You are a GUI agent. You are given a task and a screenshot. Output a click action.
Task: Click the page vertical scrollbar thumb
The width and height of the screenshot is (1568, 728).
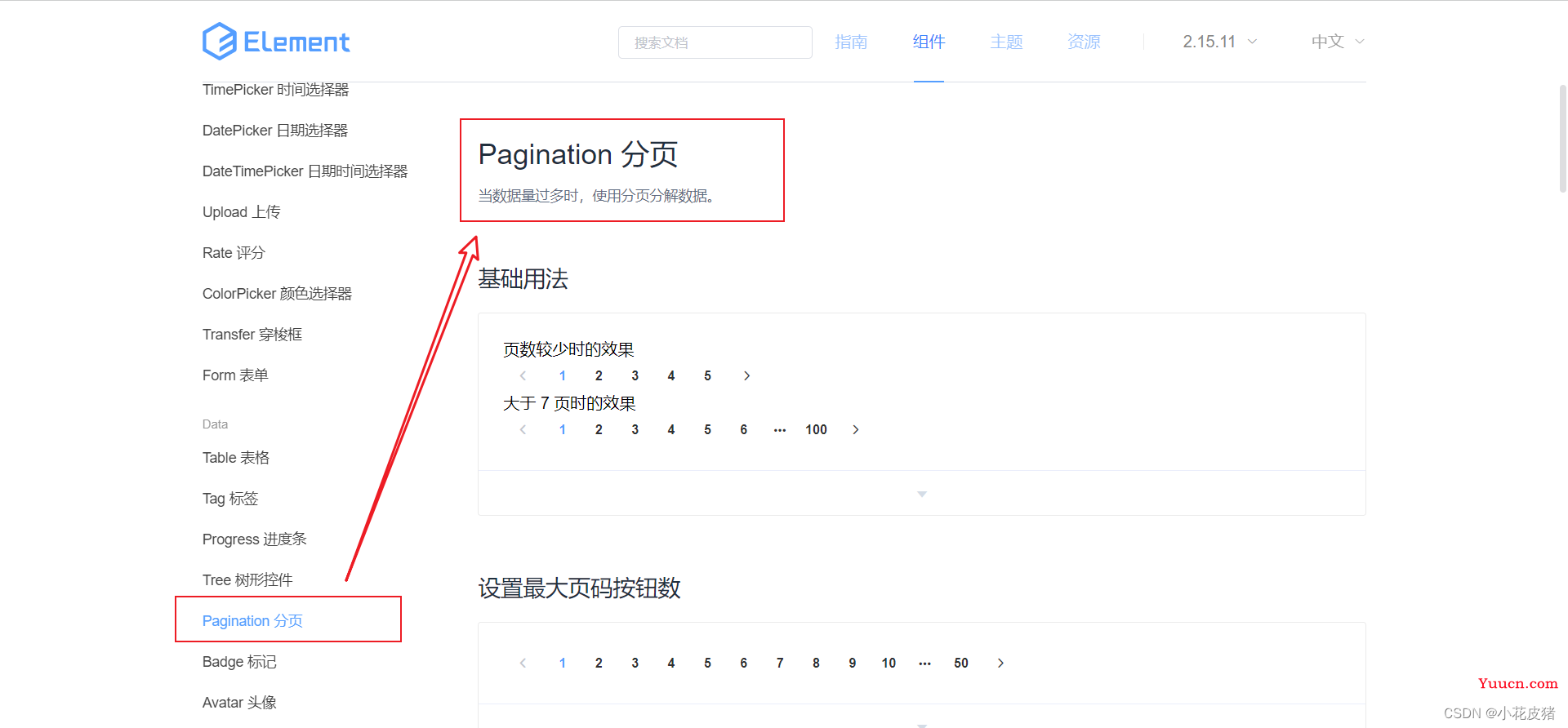coord(1563,138)
